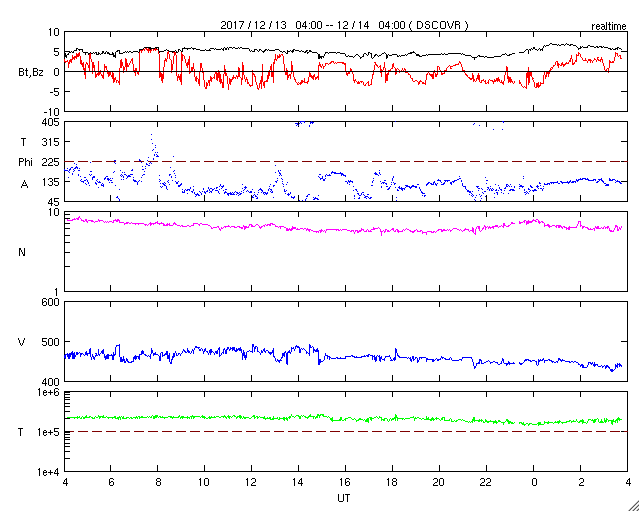Select the "Bt,Bz" axis label

(31, 73)
